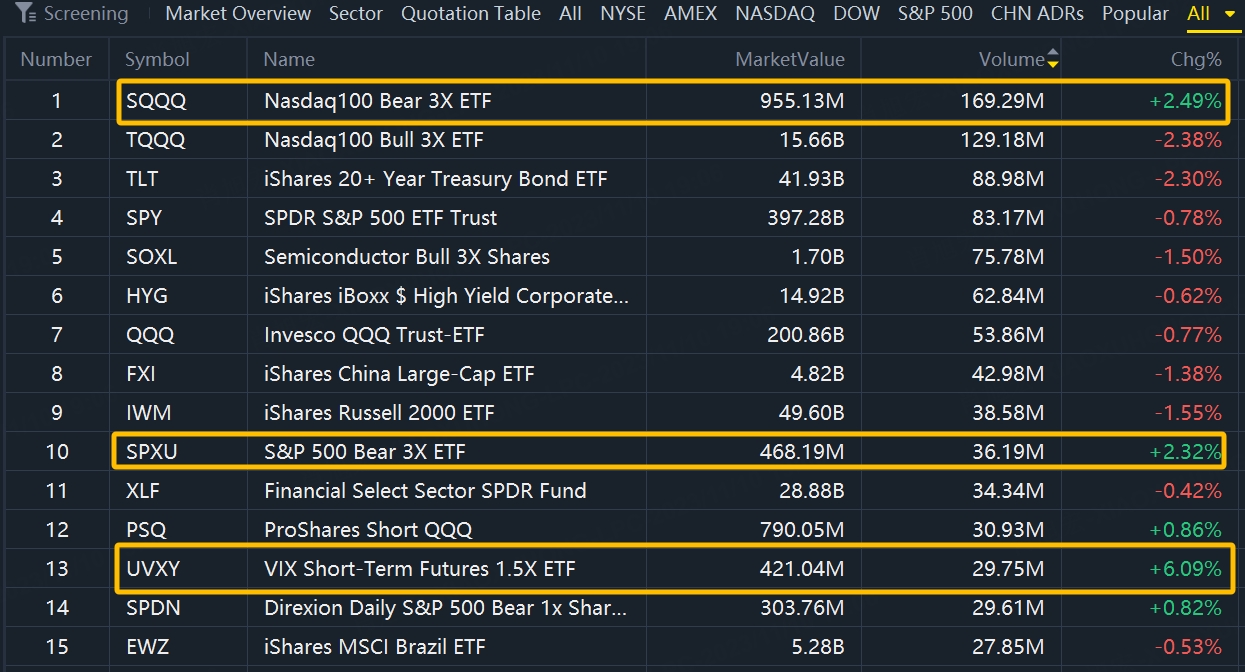This screenshot has width=1245, height=672.
Task: Click the Volume sort arrow indicator
Action: point(1052,60)
